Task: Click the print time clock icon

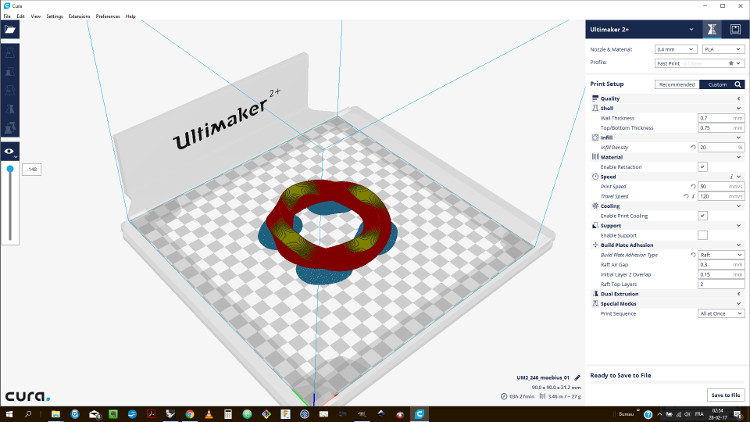Action: 504,396
